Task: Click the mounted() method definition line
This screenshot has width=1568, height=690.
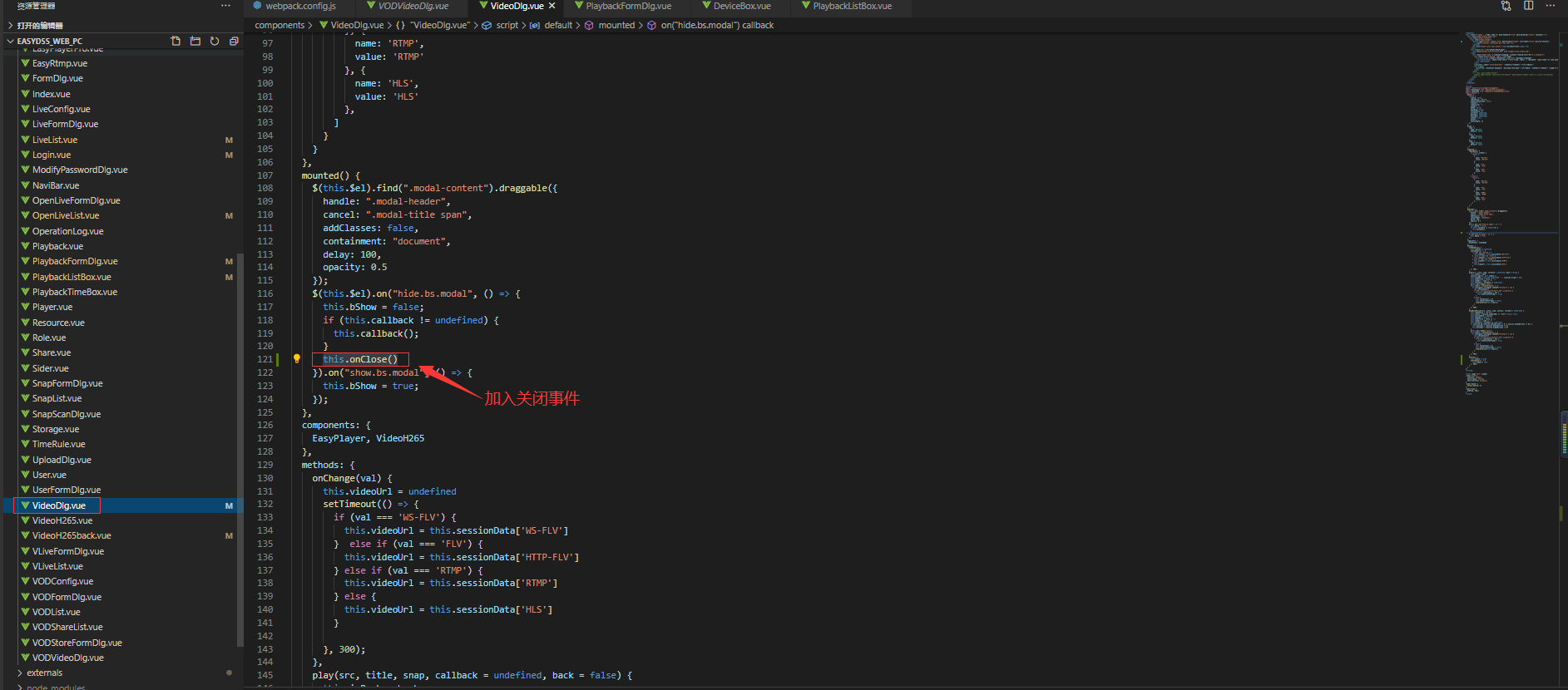Action: 331,175
